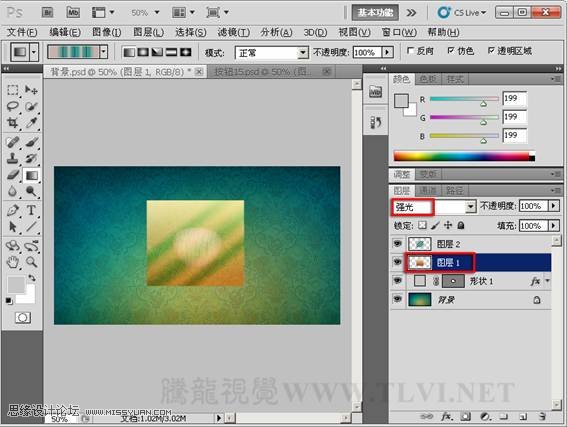567x427 pixels.
Task: Select the Hand tool
Action: click(x=13, y=262)
